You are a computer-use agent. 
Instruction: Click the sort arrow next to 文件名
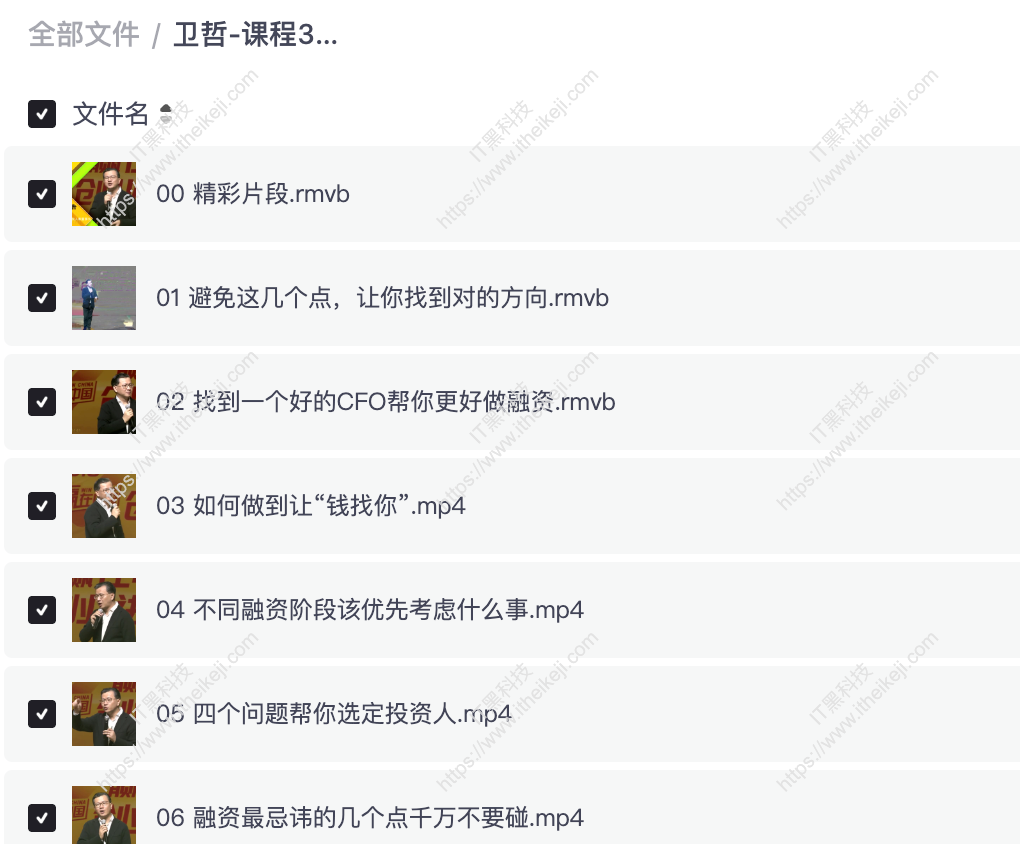pyautogui.click(x=166, y=115)
